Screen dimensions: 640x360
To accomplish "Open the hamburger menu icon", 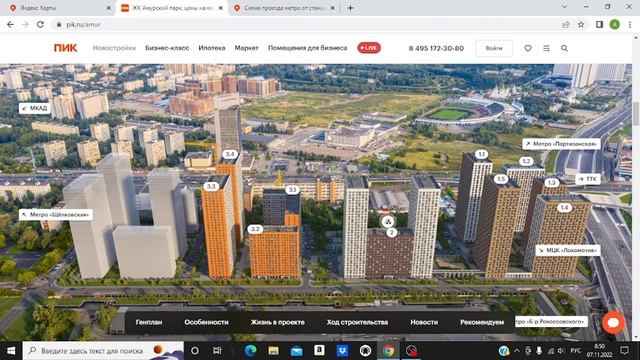I will [x=546, y=48].
